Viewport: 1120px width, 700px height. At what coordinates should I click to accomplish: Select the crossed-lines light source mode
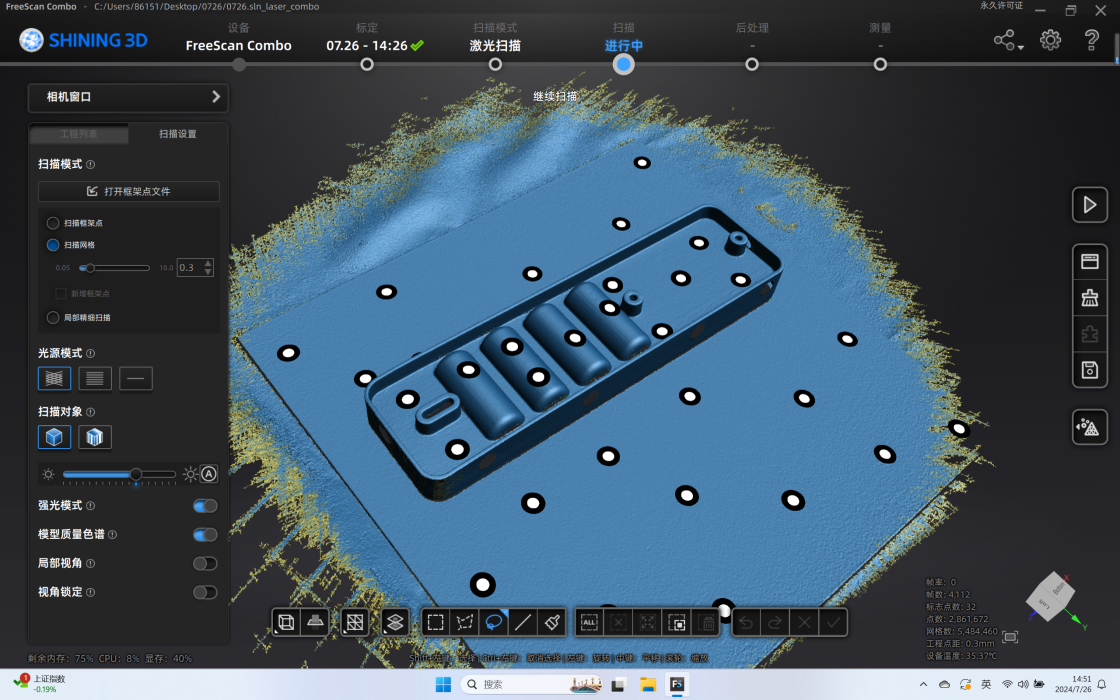(x=54, y=378)
